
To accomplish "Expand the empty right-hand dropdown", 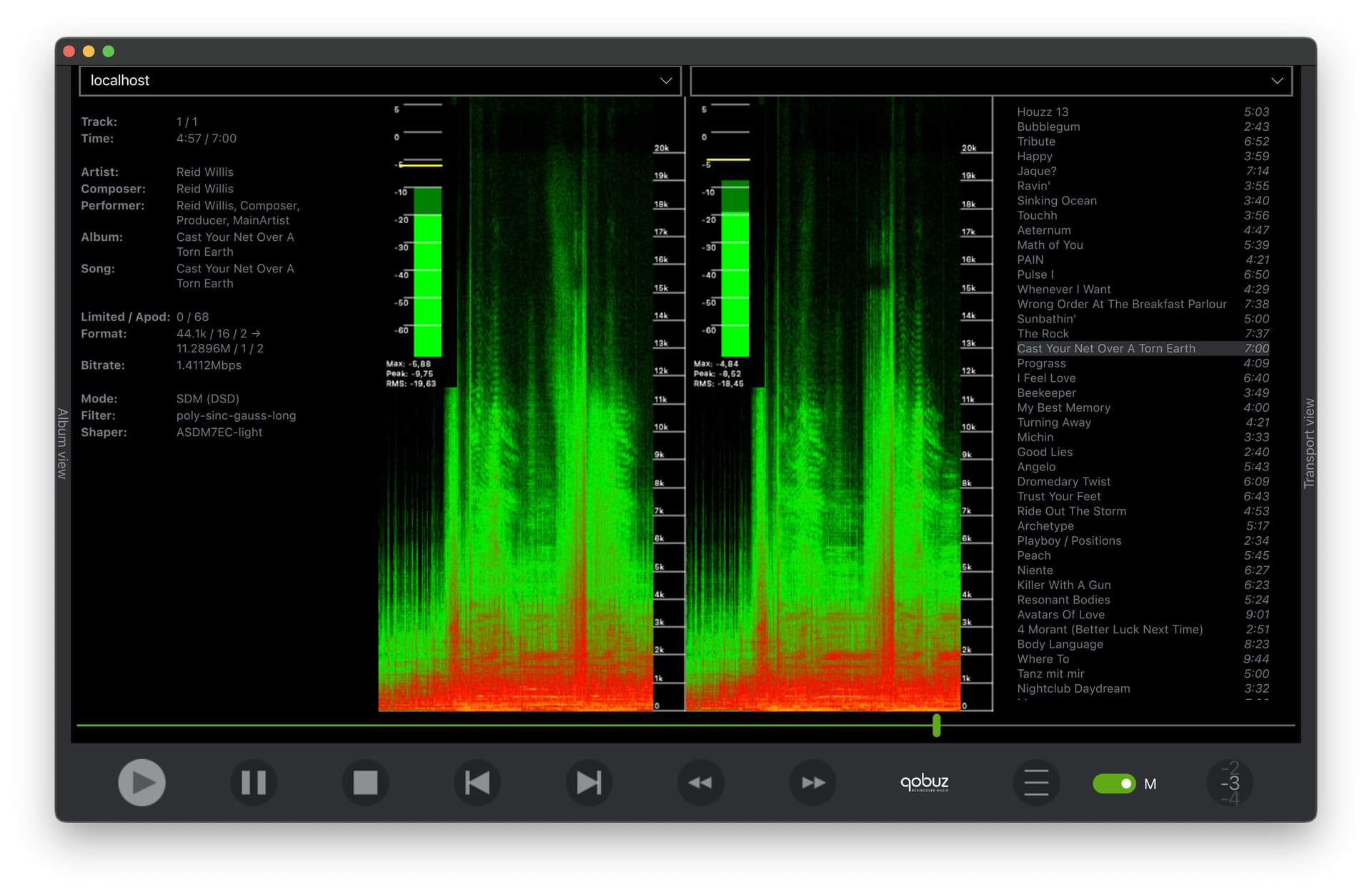I will coord(991,81).
